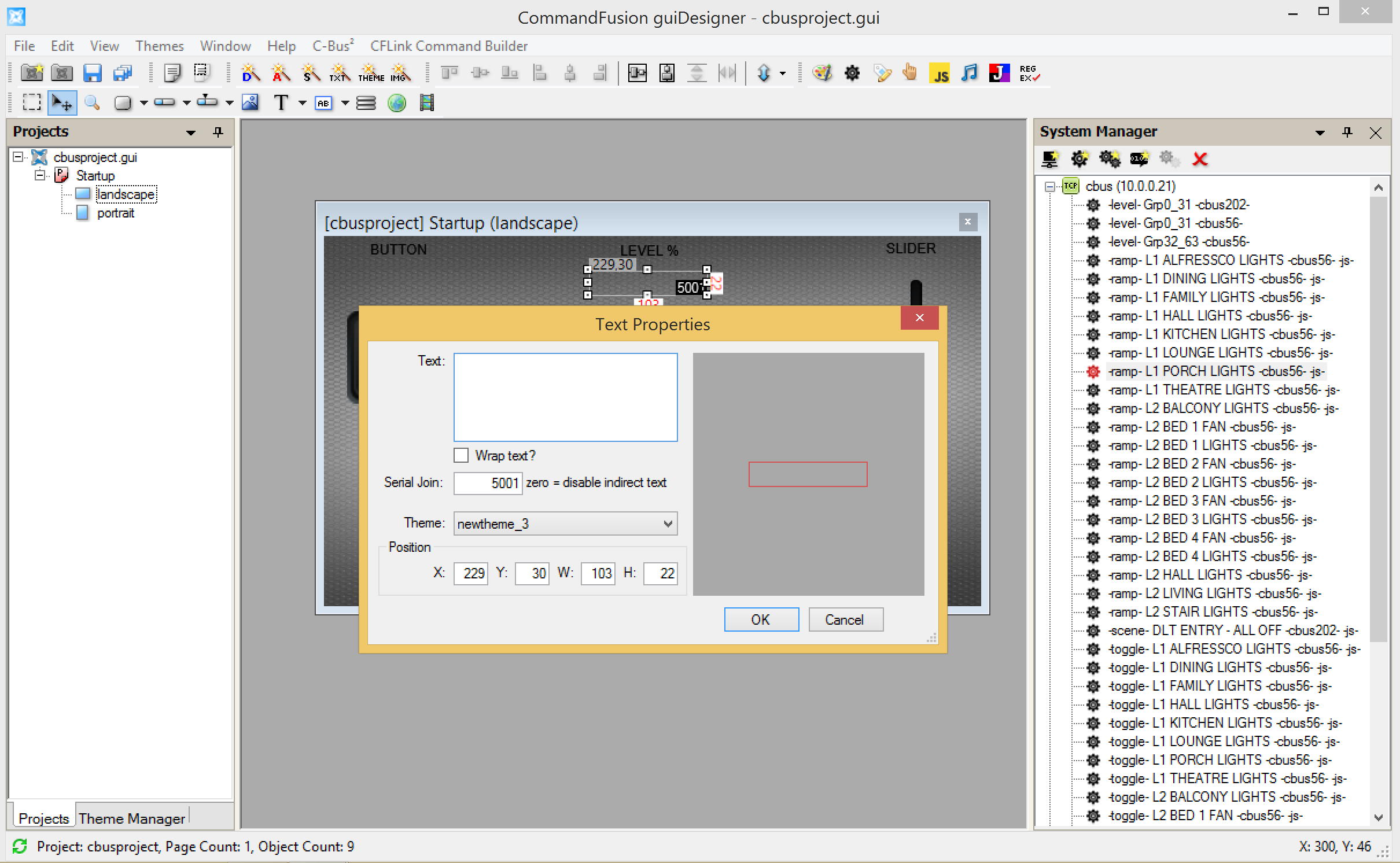1400x863 pixels.
Task: Collapse the cbus system tree node
Action: click(x=1049, y=186)
